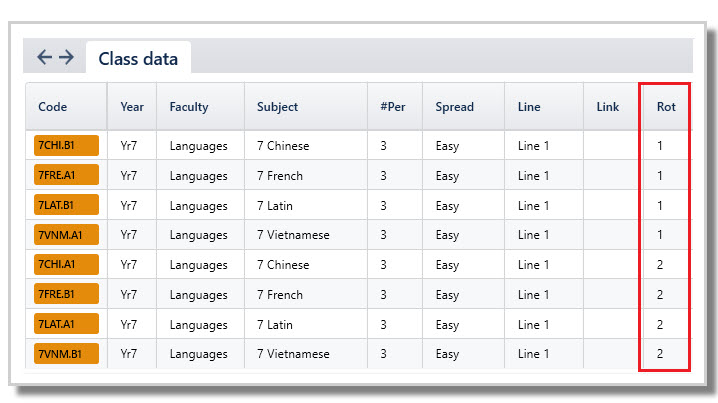Select the 7CHI.B1 class code tag

click(66, 145)
